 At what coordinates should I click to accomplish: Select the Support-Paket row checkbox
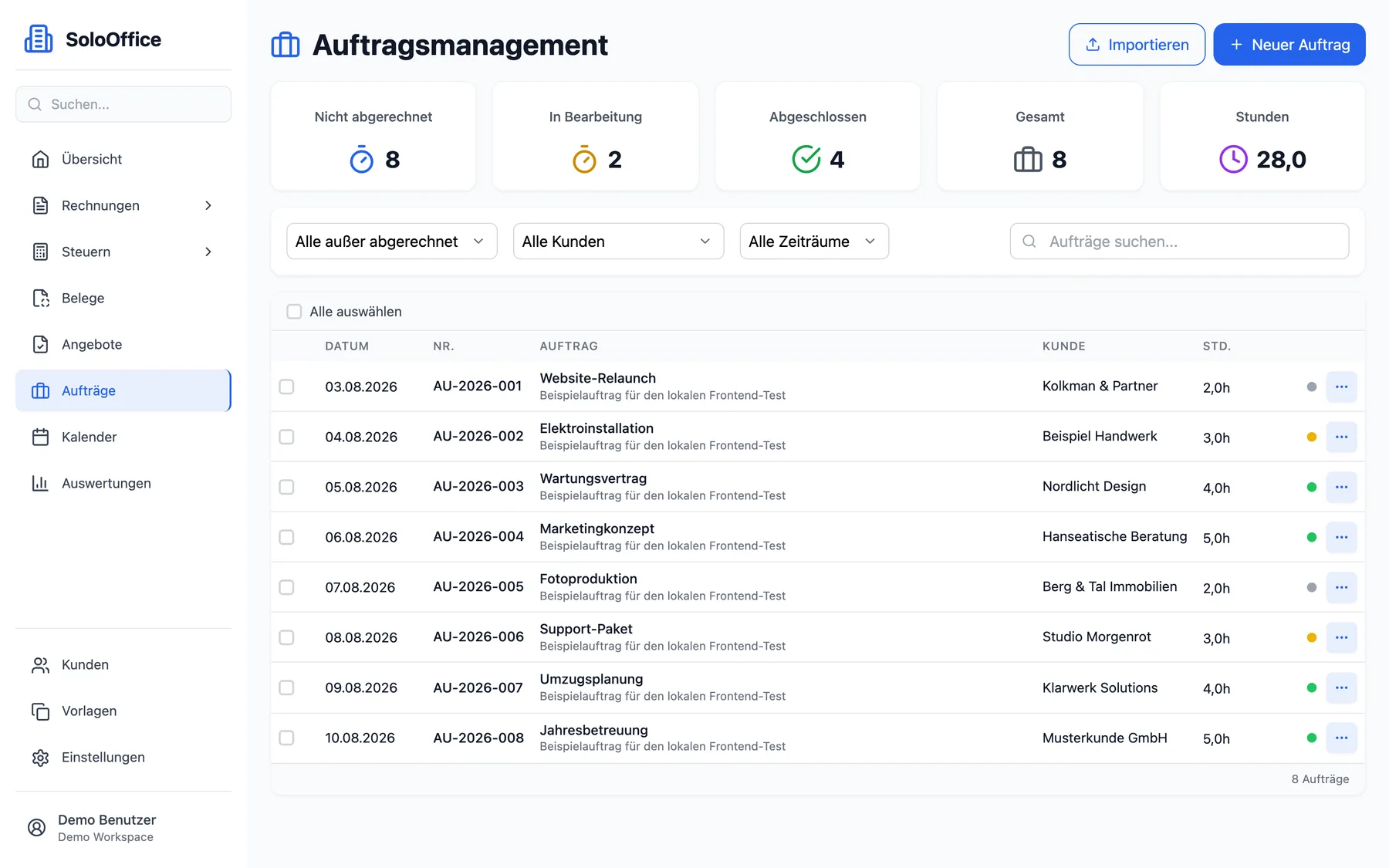[286, 637]
